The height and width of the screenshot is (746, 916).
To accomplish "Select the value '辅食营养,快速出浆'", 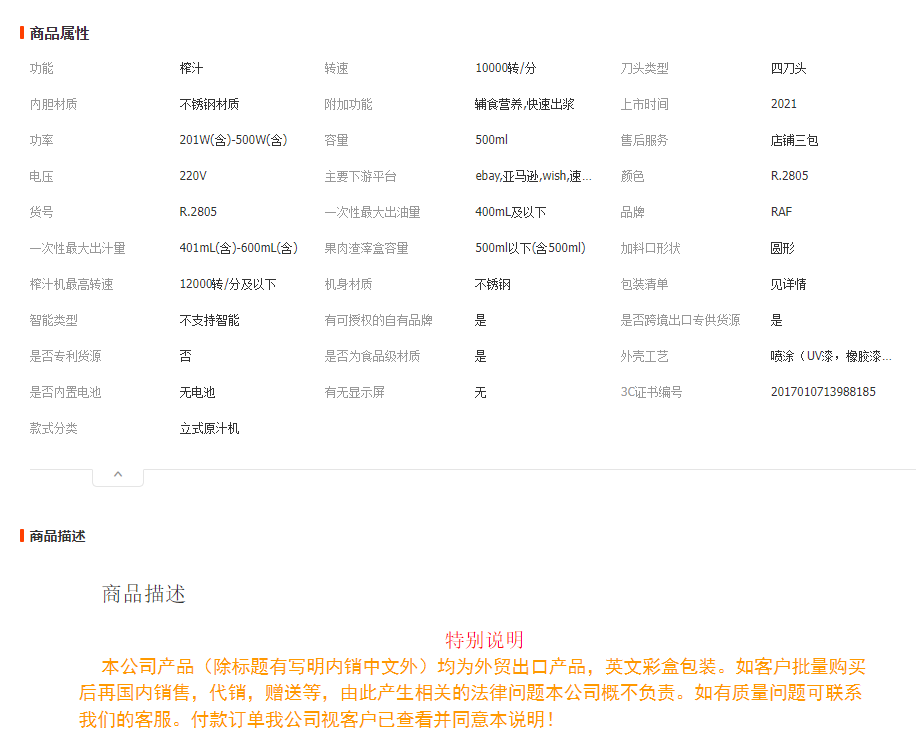I will tap(525, 105).
